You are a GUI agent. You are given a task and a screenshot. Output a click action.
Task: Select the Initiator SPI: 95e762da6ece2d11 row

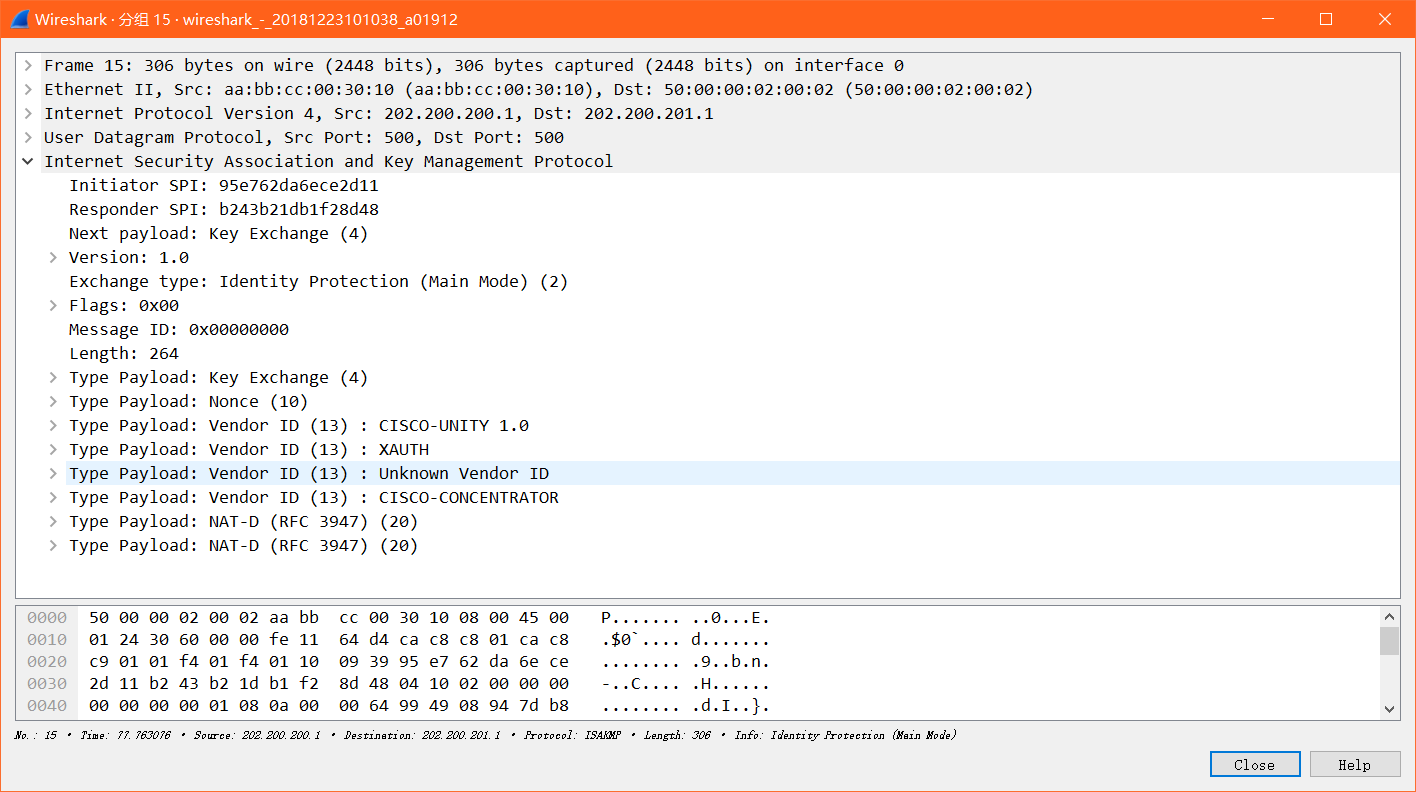pyautogui.click(x=224, y=186)
